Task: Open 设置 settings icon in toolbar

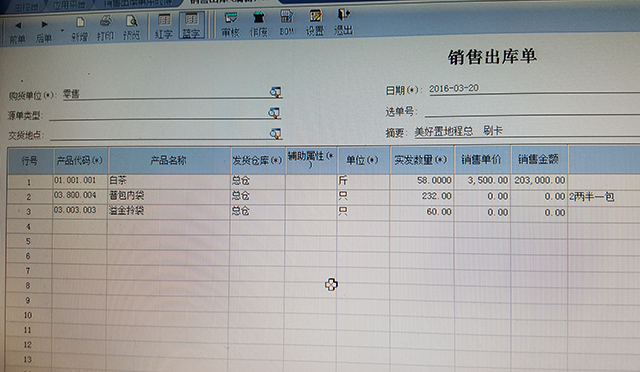Action: coord(315,23)
